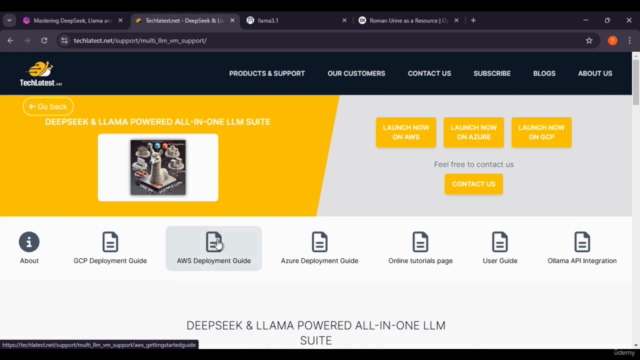Click the page vertical scrollbar thumb
Image resolution: width=640 pixels, height=360 pixels.
636,82
